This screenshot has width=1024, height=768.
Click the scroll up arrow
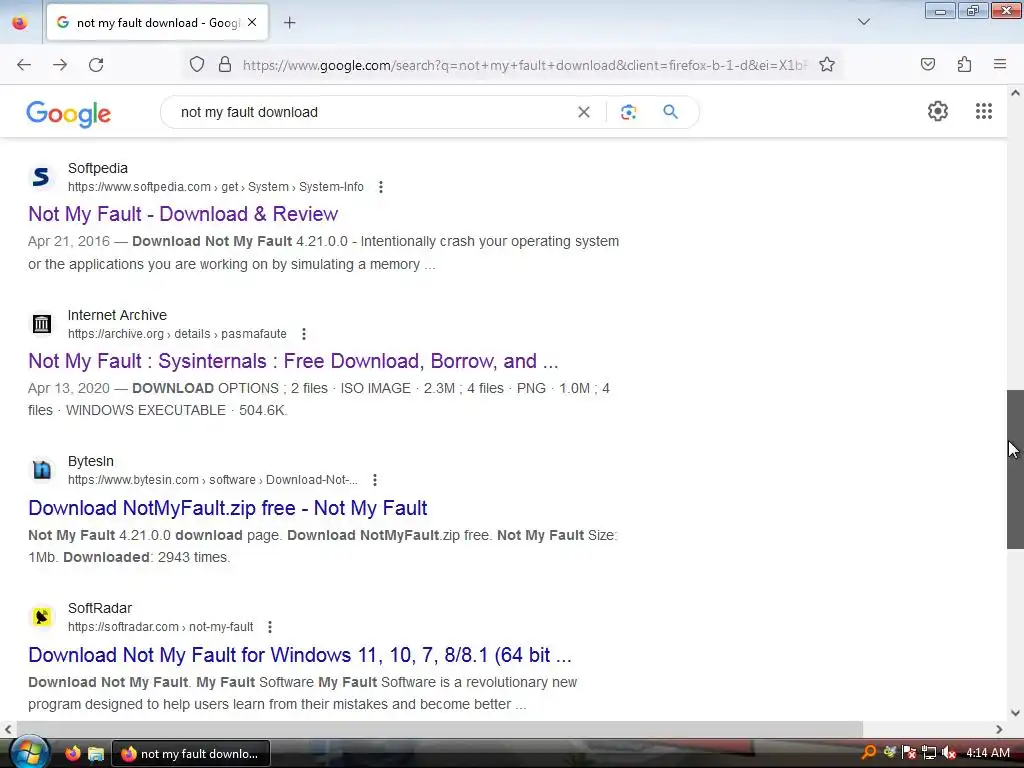[1016, 93]
